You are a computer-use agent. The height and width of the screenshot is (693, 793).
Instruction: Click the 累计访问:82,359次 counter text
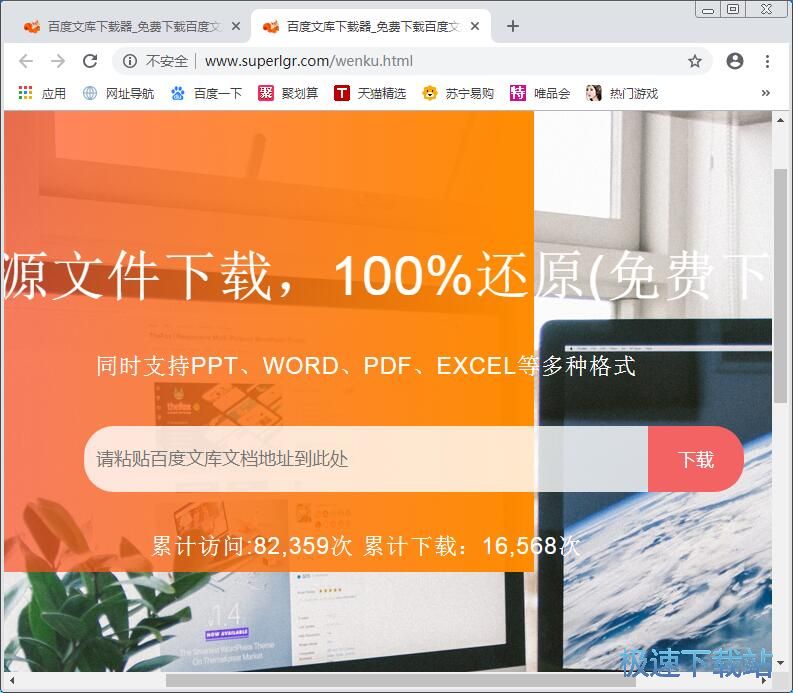(x=251, y=546)
